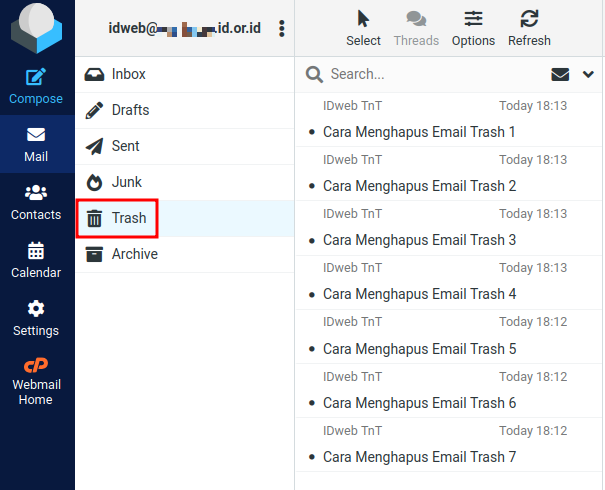This screenshot has width=605, height=490.
Task: Return to cPanel Webmail Home
Action: click(x=36, y=381)
